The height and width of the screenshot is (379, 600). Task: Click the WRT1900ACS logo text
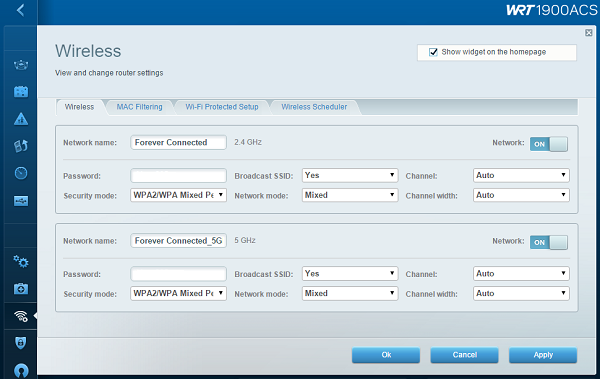pos(552,10)
